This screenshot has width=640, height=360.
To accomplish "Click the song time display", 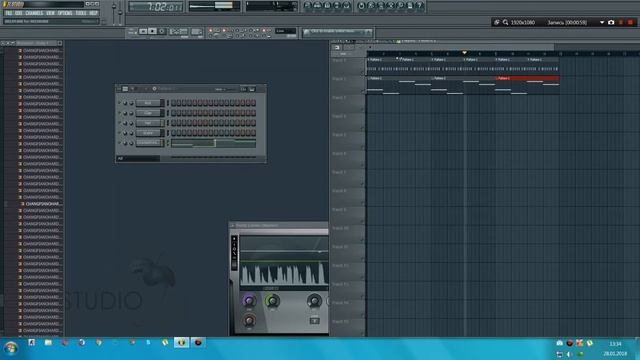I will tap(156, 7).
